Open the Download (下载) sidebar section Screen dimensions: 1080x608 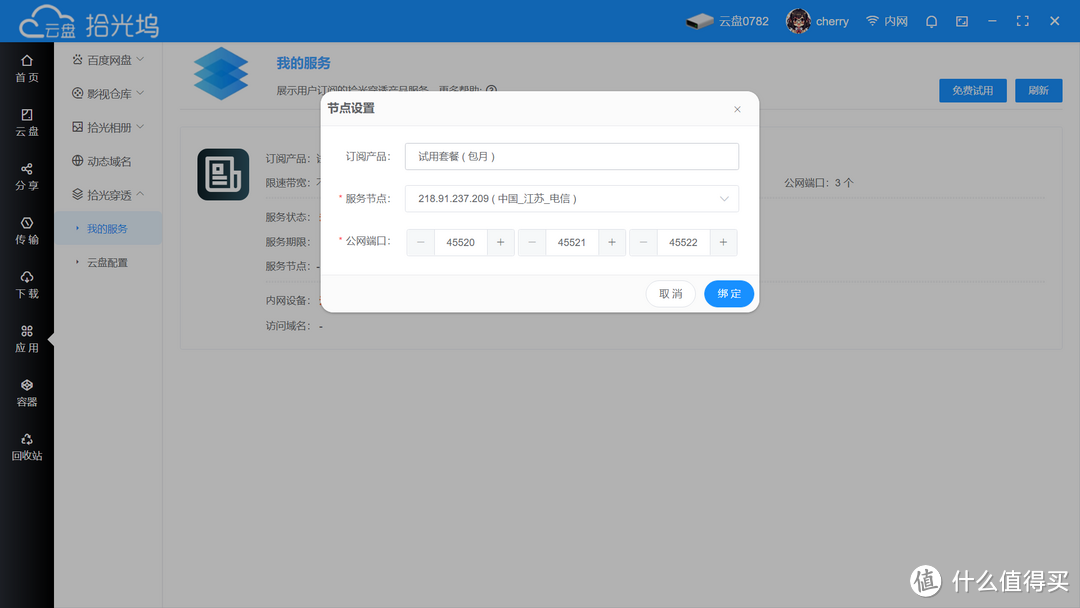(27, 283)
